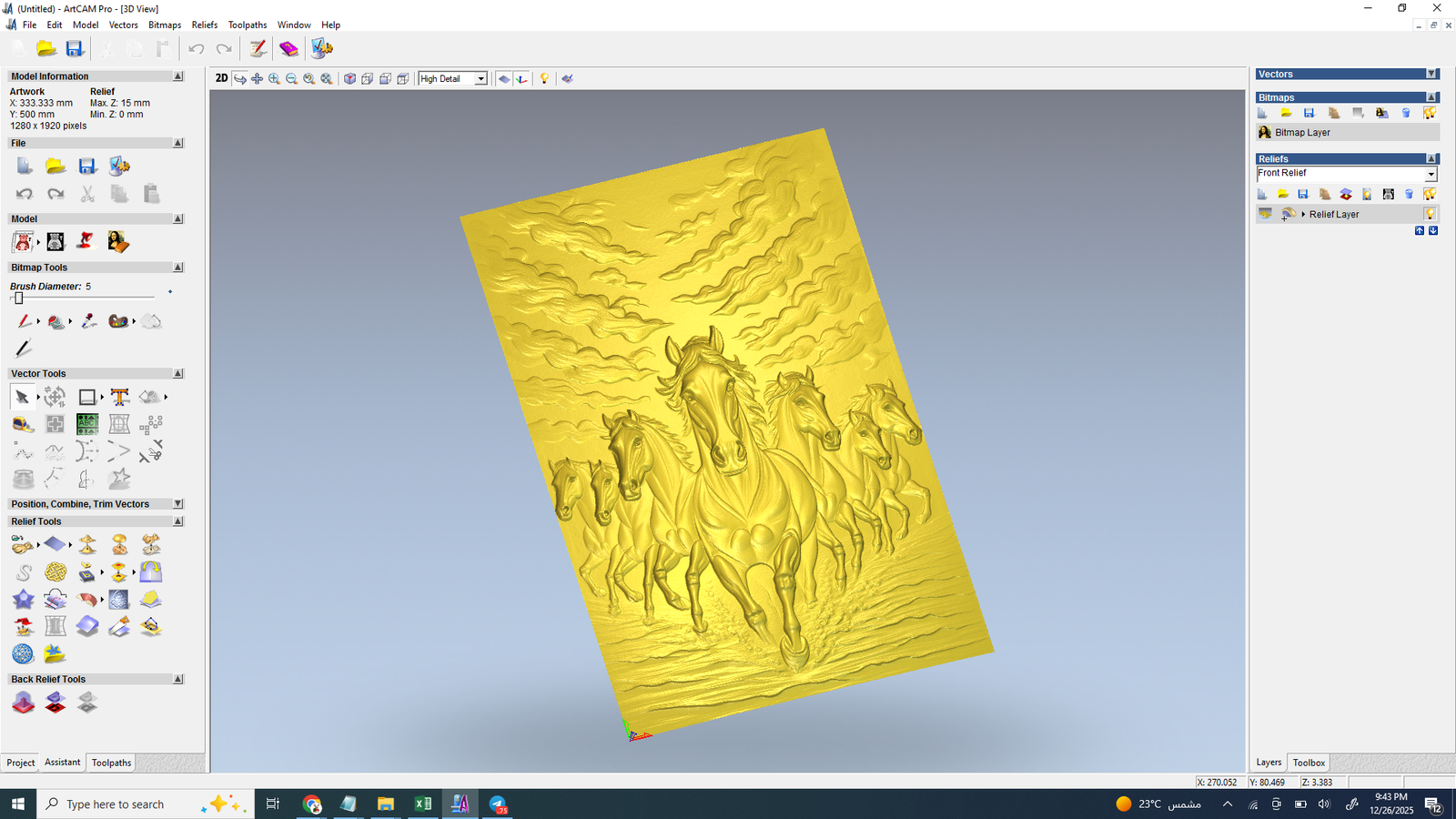Adjust the Brush Diameter slider

[18, 298]
